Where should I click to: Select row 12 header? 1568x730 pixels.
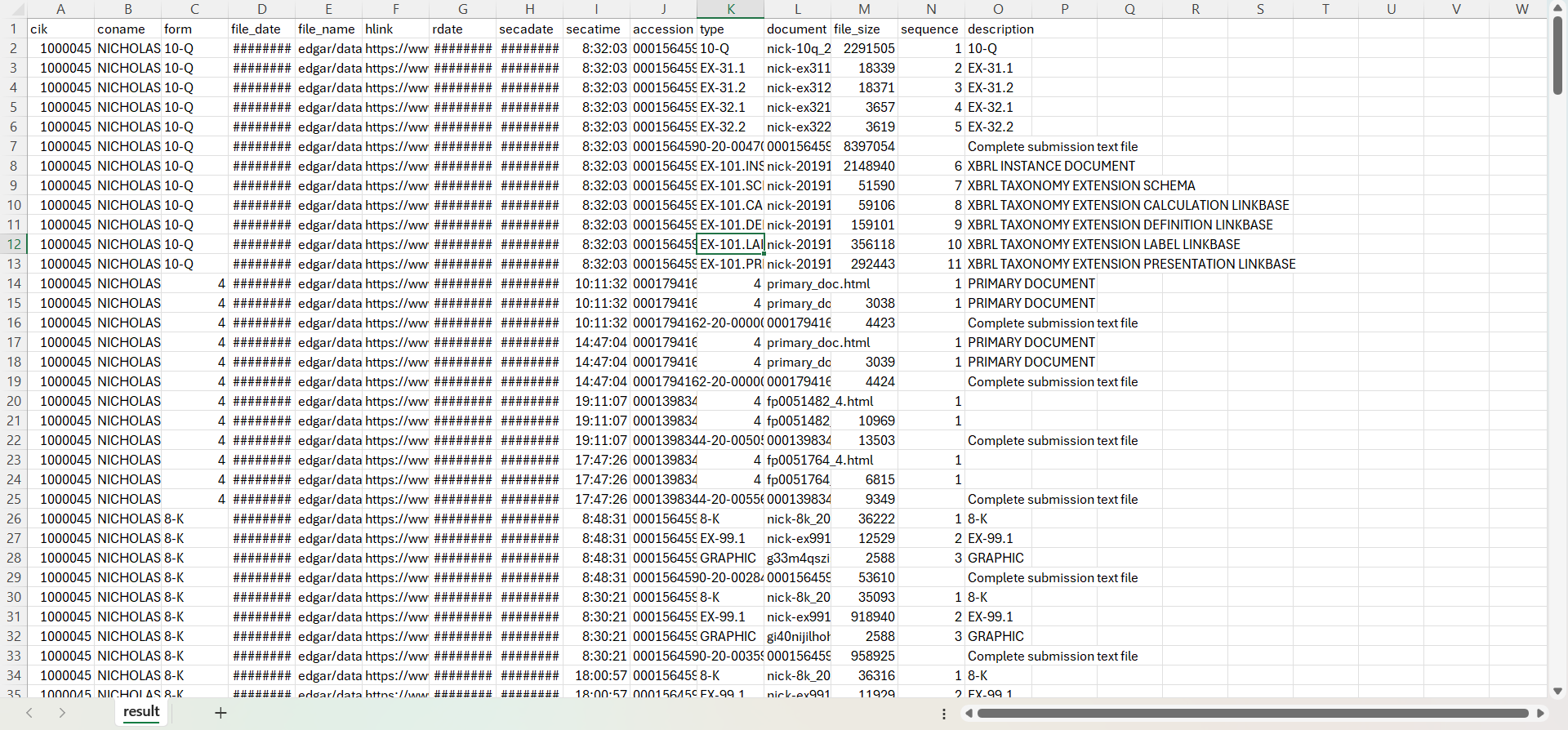click(x=14, y=244)
